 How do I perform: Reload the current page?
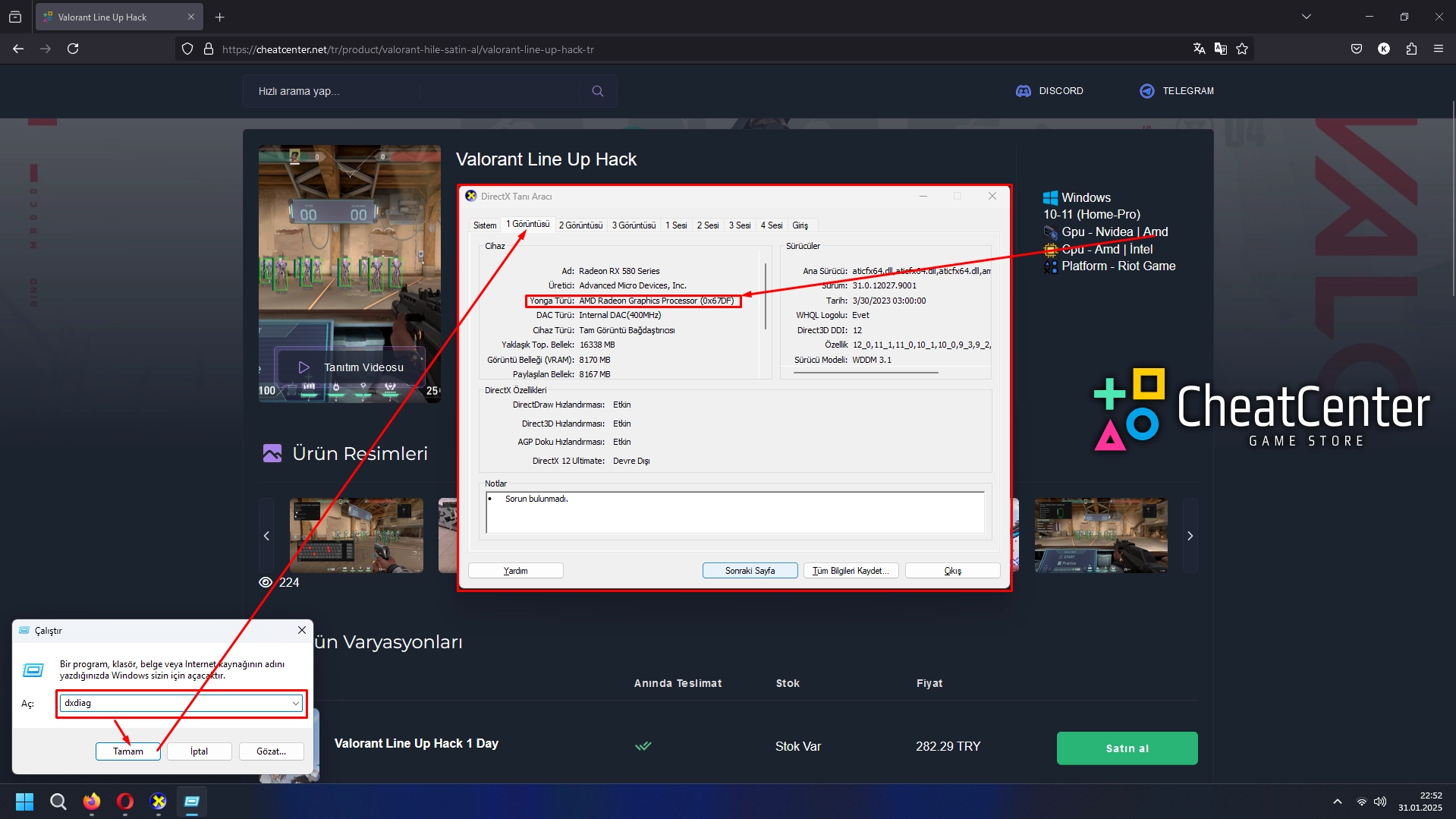(73, 49)
